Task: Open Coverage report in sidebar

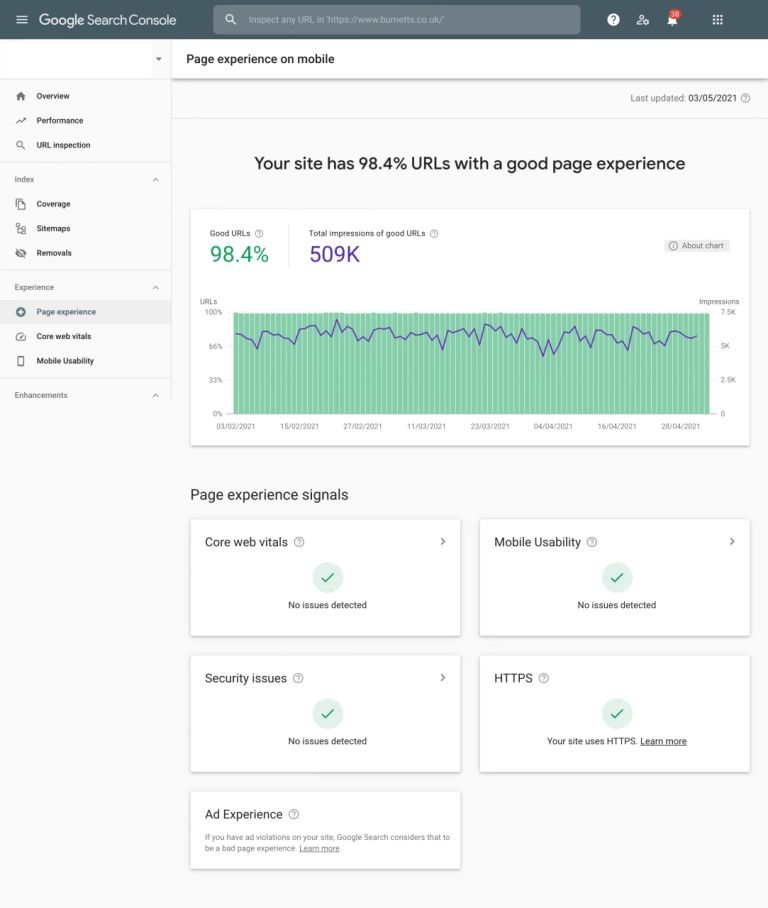Action: coord(86,204)
